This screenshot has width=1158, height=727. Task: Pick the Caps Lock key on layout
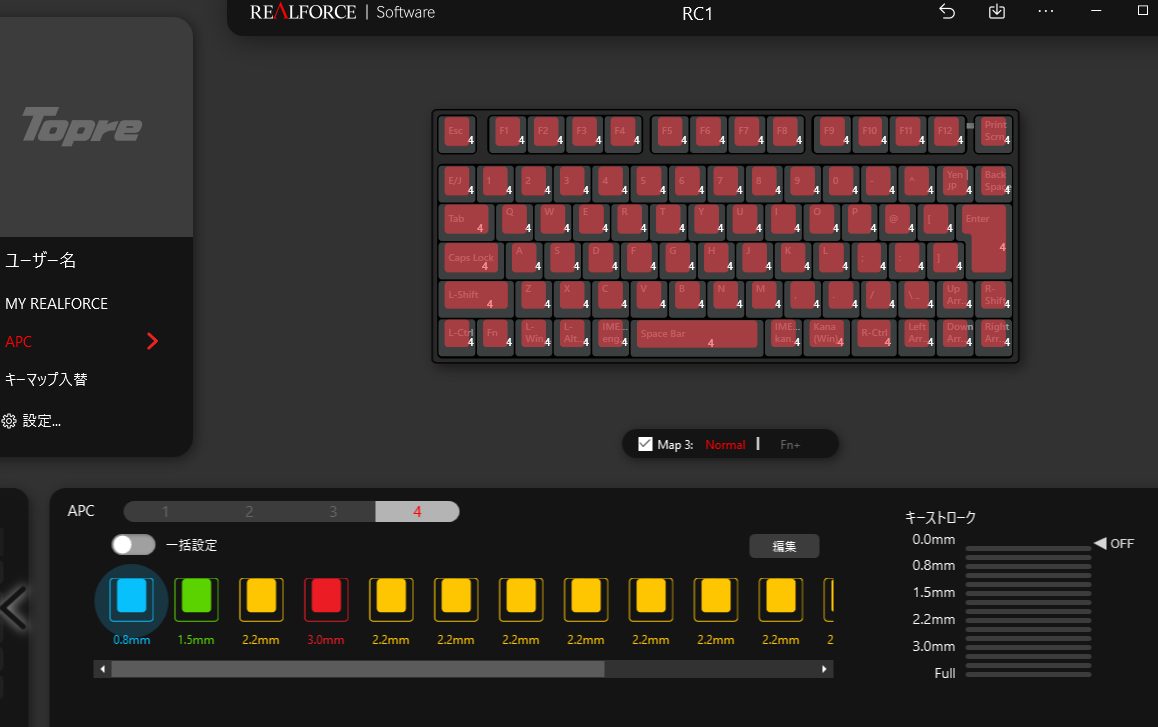click(x=471, y=259)
